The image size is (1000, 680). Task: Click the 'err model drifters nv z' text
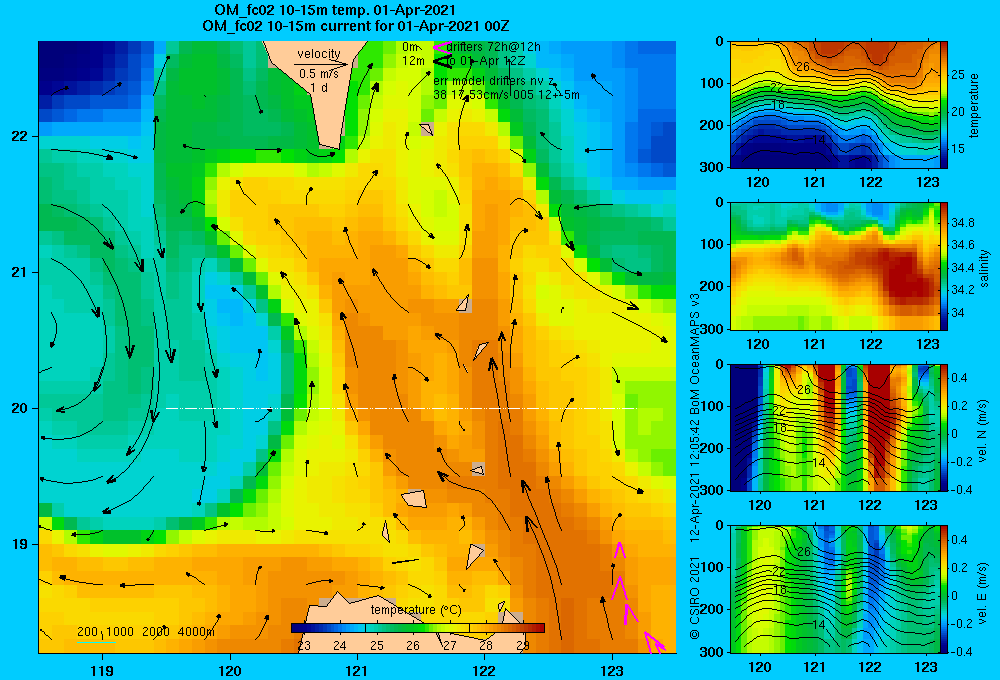point(493,81)
